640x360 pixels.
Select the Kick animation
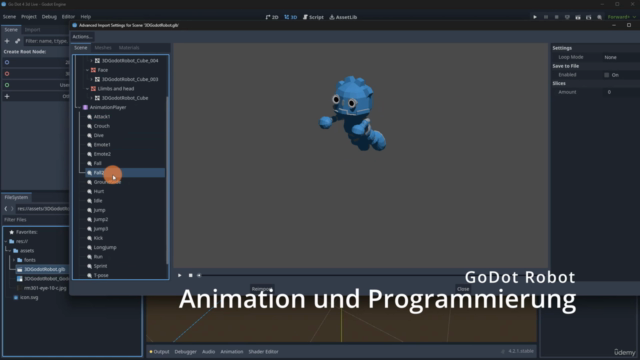(x=98, y=238)
